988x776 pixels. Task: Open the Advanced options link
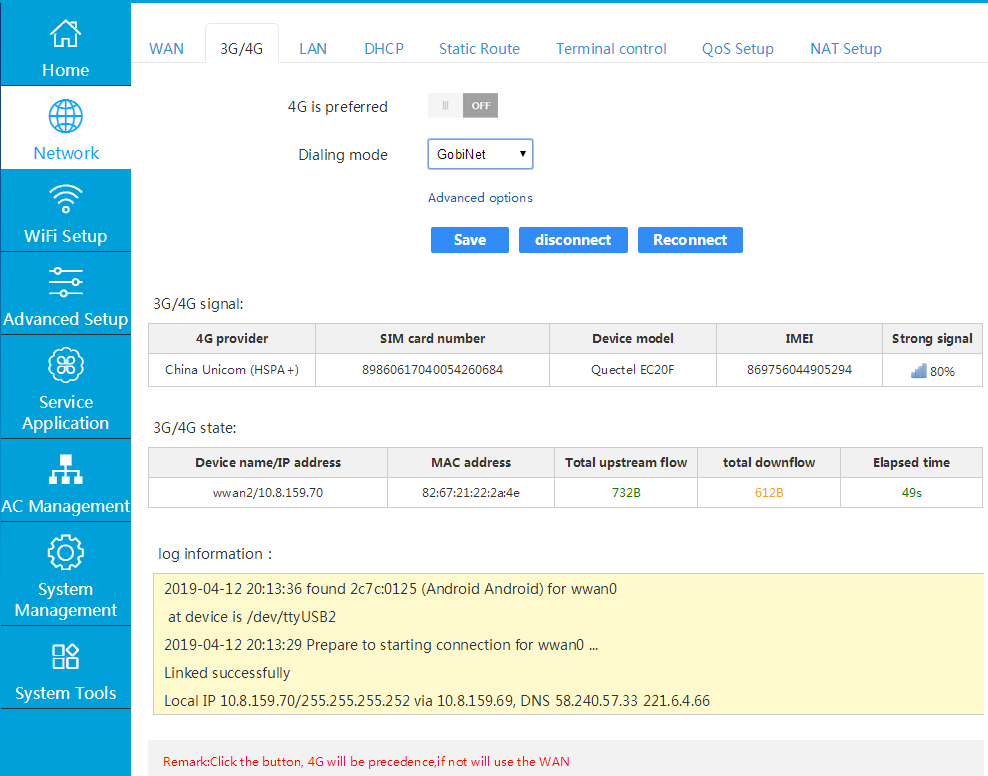pos(480,197)
